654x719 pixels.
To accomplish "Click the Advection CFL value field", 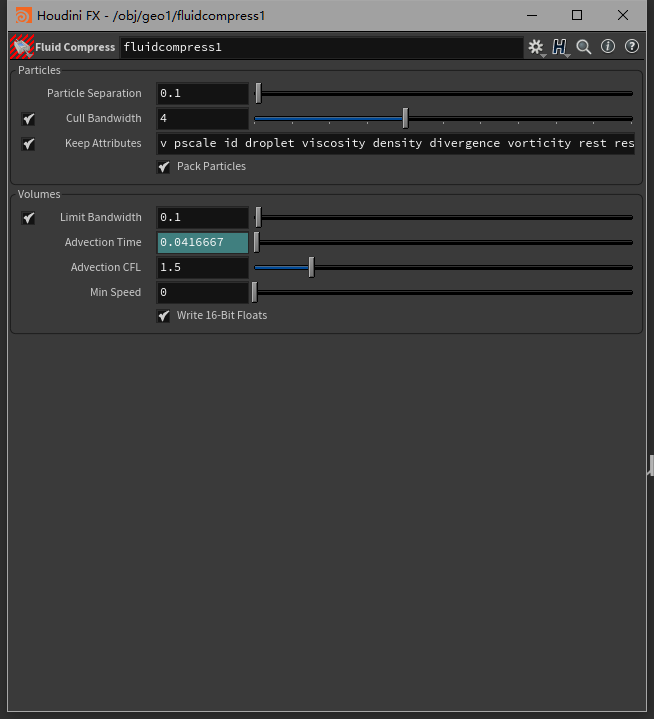I will click(202, 267).
